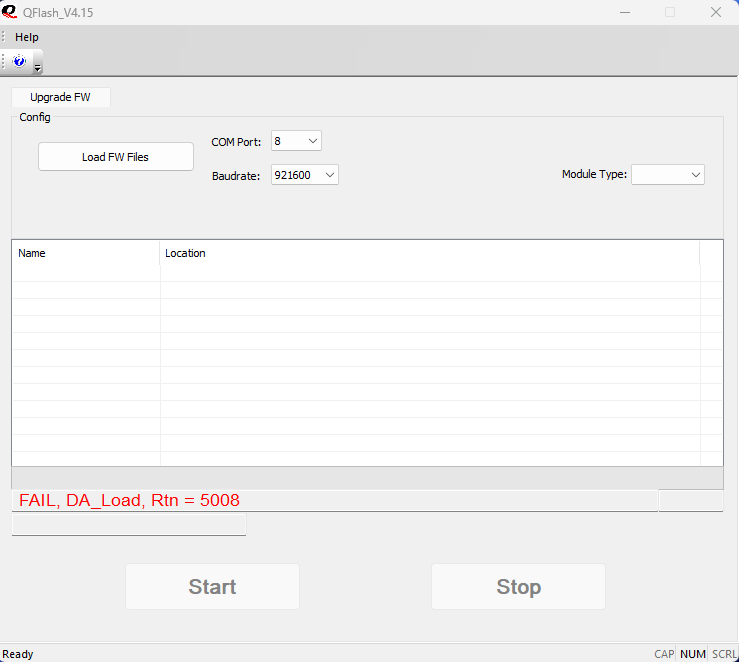This screenshot has width=739, height=662.
Task: Open the Help menu
Action: pyautogui.click(x=27, y=37)
